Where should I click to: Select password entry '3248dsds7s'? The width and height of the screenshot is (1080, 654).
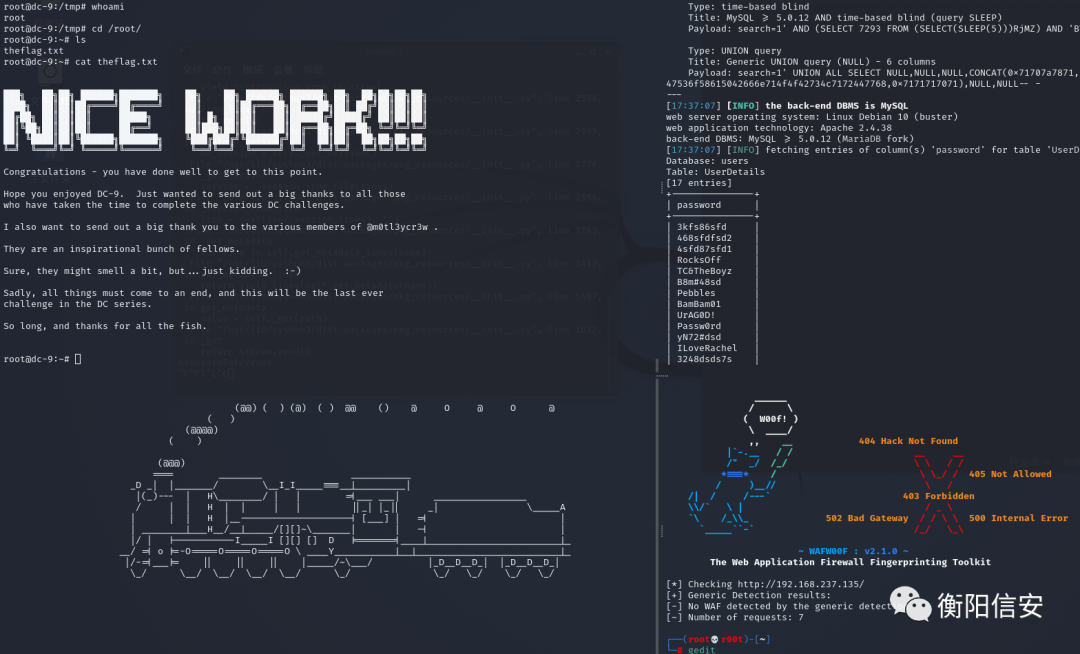(704, 359)
